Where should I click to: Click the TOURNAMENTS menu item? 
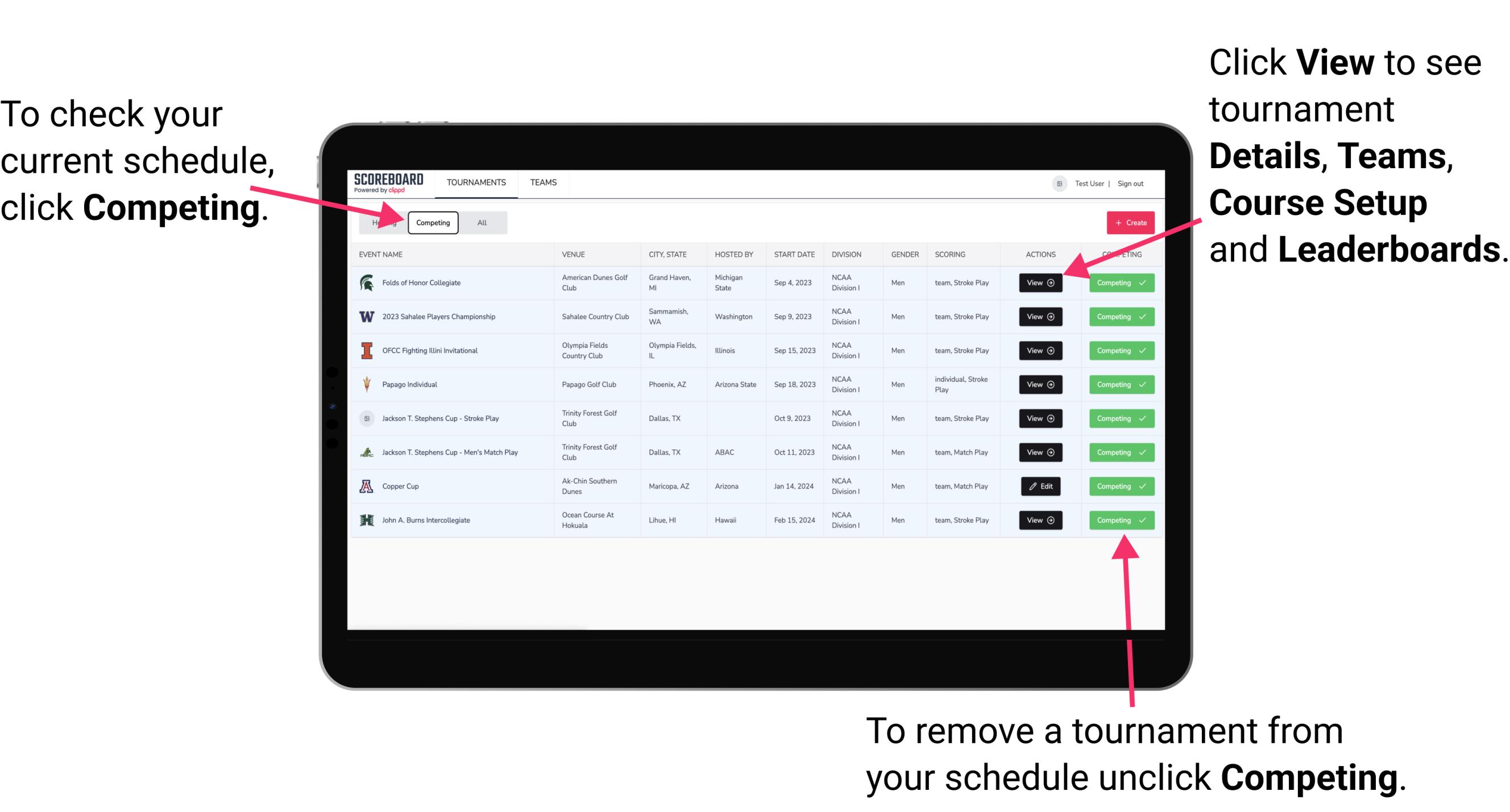click(476, 183)
